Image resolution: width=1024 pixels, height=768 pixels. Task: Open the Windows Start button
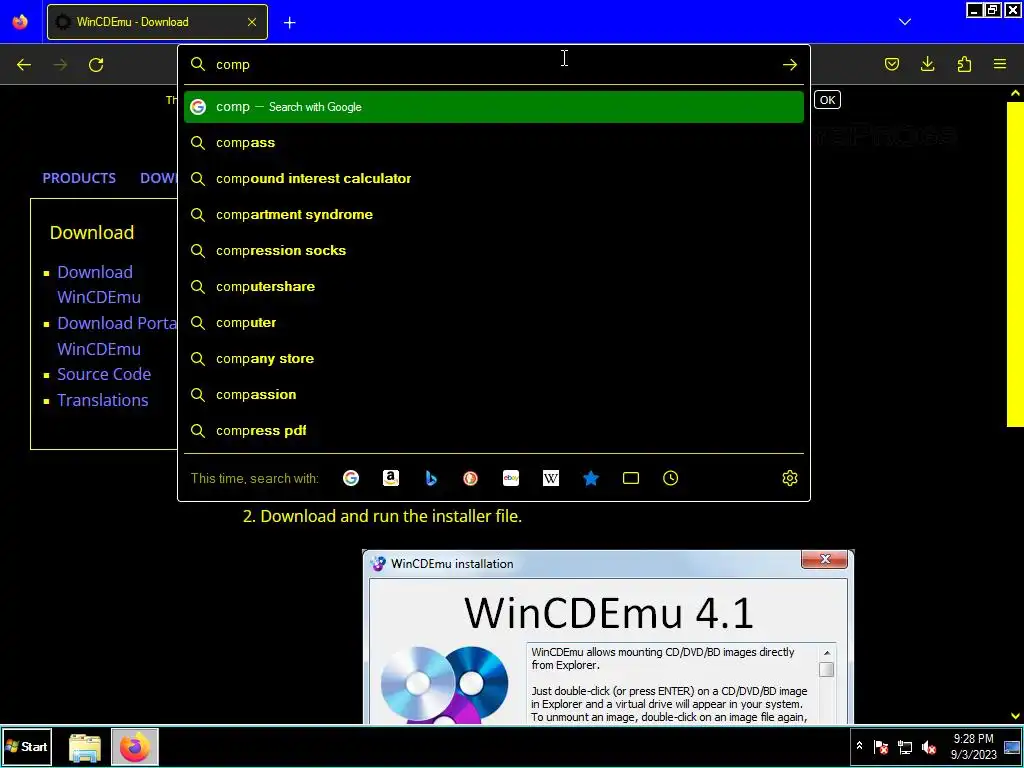click(x=27, y=746)
